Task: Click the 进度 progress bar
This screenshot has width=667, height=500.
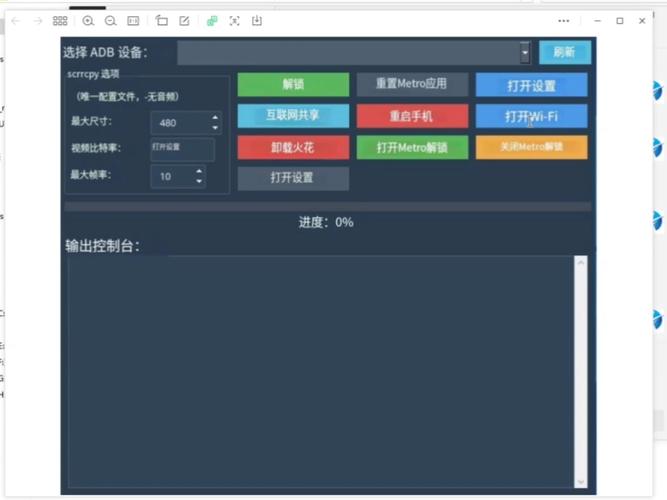Action: tap(327, 207)
